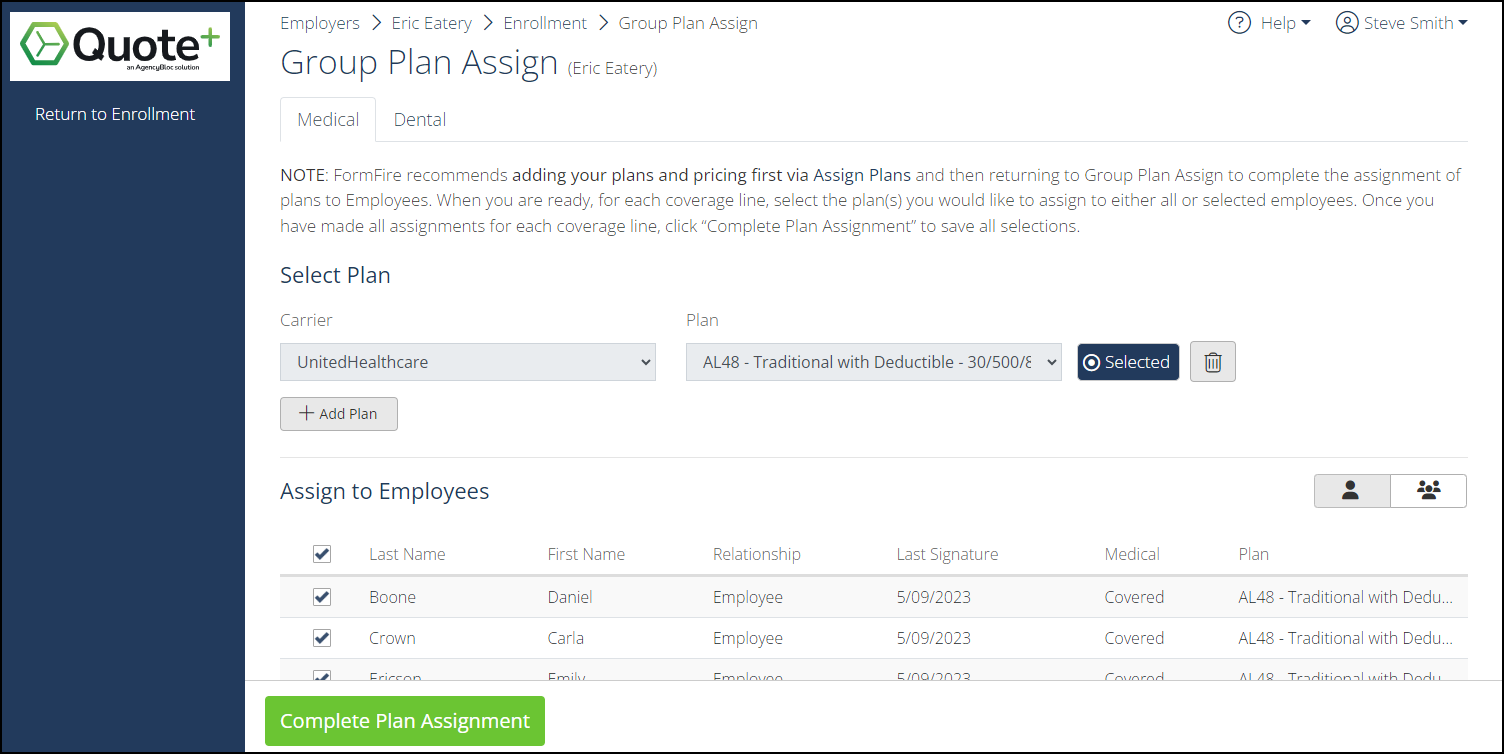The width and height of the screenshot is (1504, 754).
Task: Click the plus icon on Add Plan
Action: coord(308,413)
